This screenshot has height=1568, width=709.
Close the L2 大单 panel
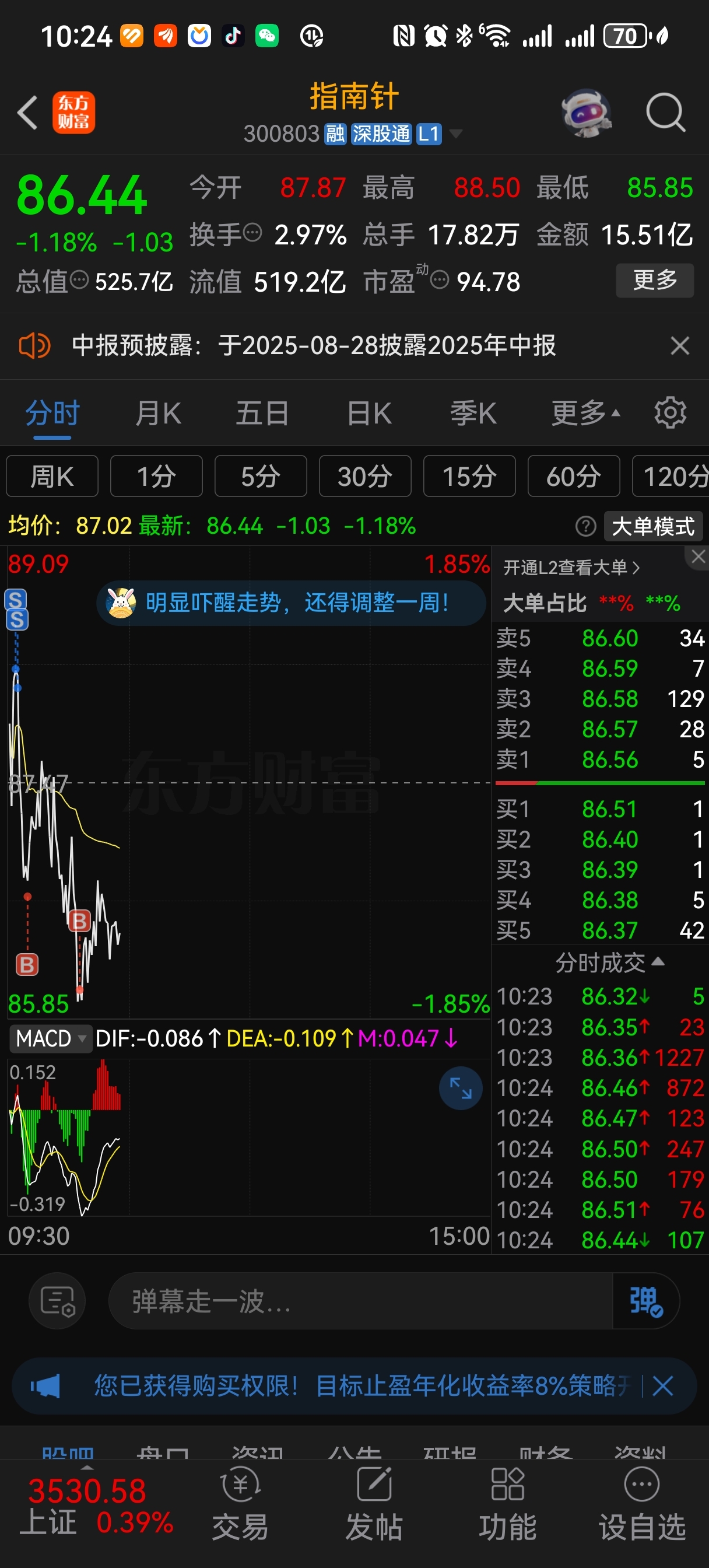click(x=698, y=556)
